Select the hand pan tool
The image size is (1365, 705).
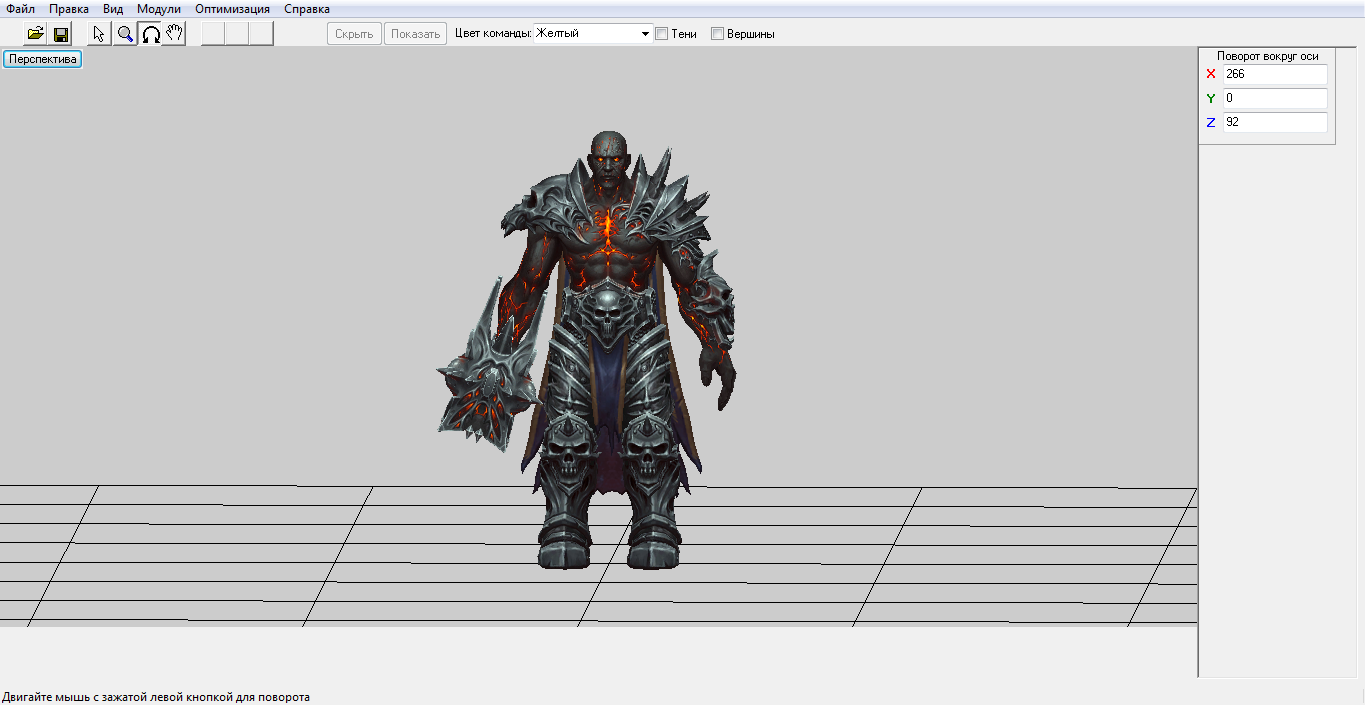coord(174,34)
